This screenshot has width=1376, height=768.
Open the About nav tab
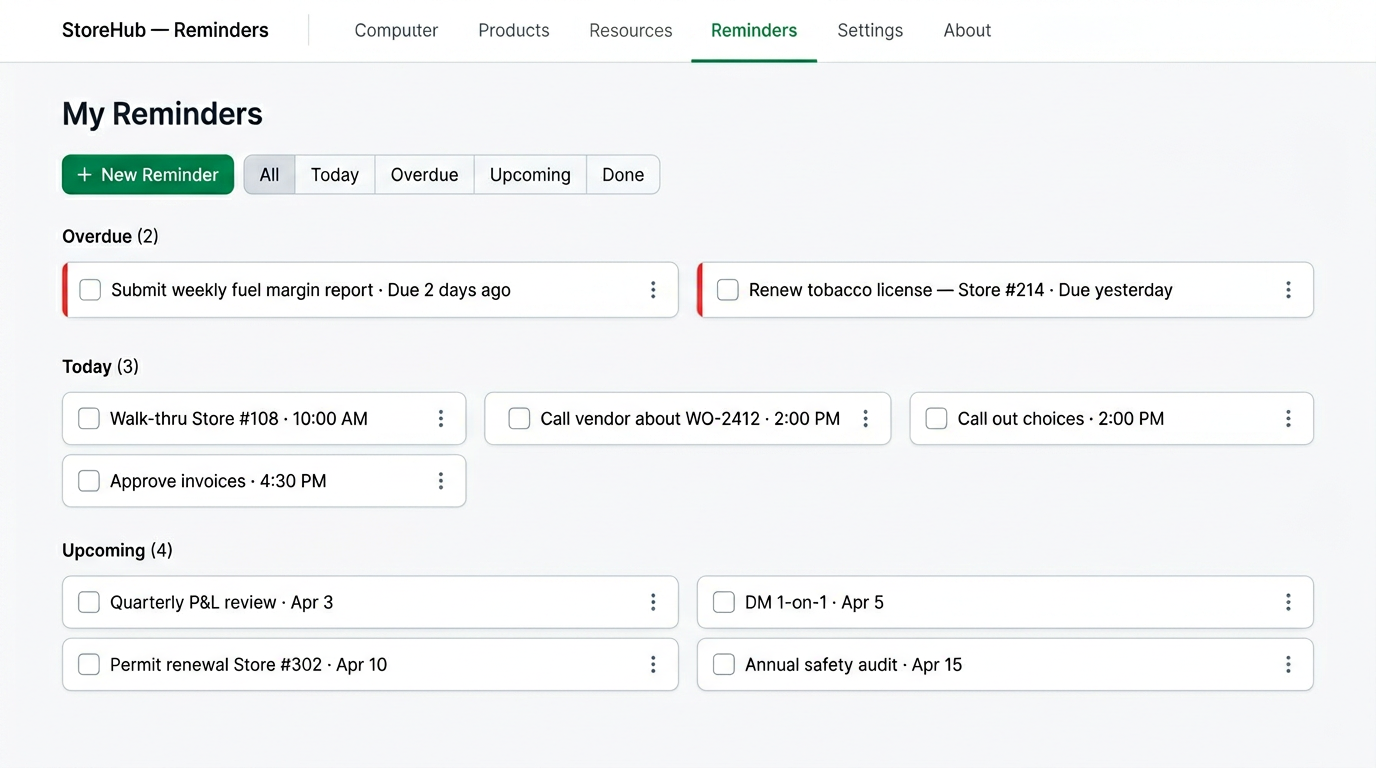point(967,30)
